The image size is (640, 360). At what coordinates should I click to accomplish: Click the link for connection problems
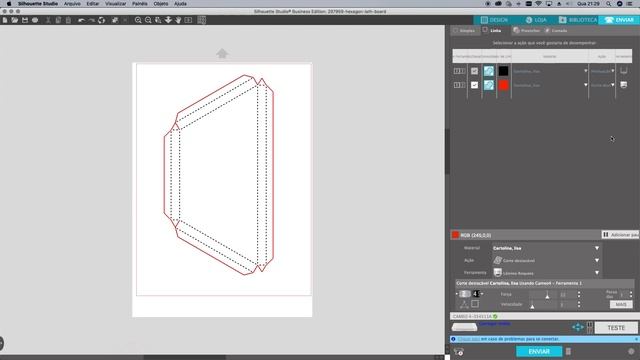468,339
